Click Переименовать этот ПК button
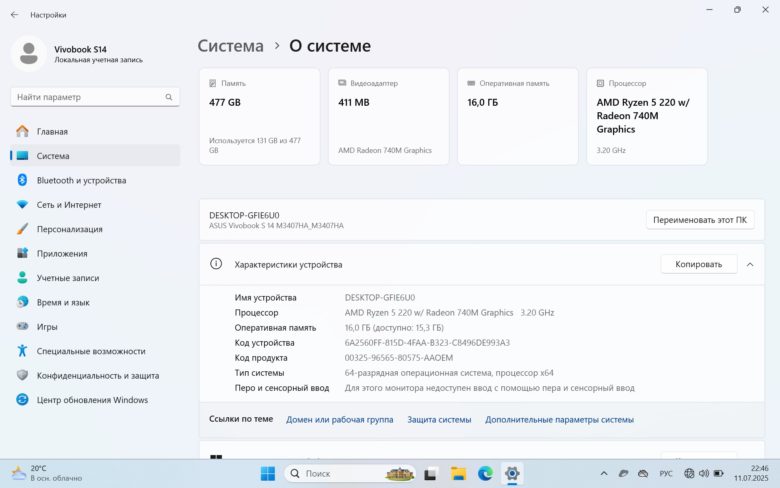This screenshot has height=488, width=780. (700, 220)
